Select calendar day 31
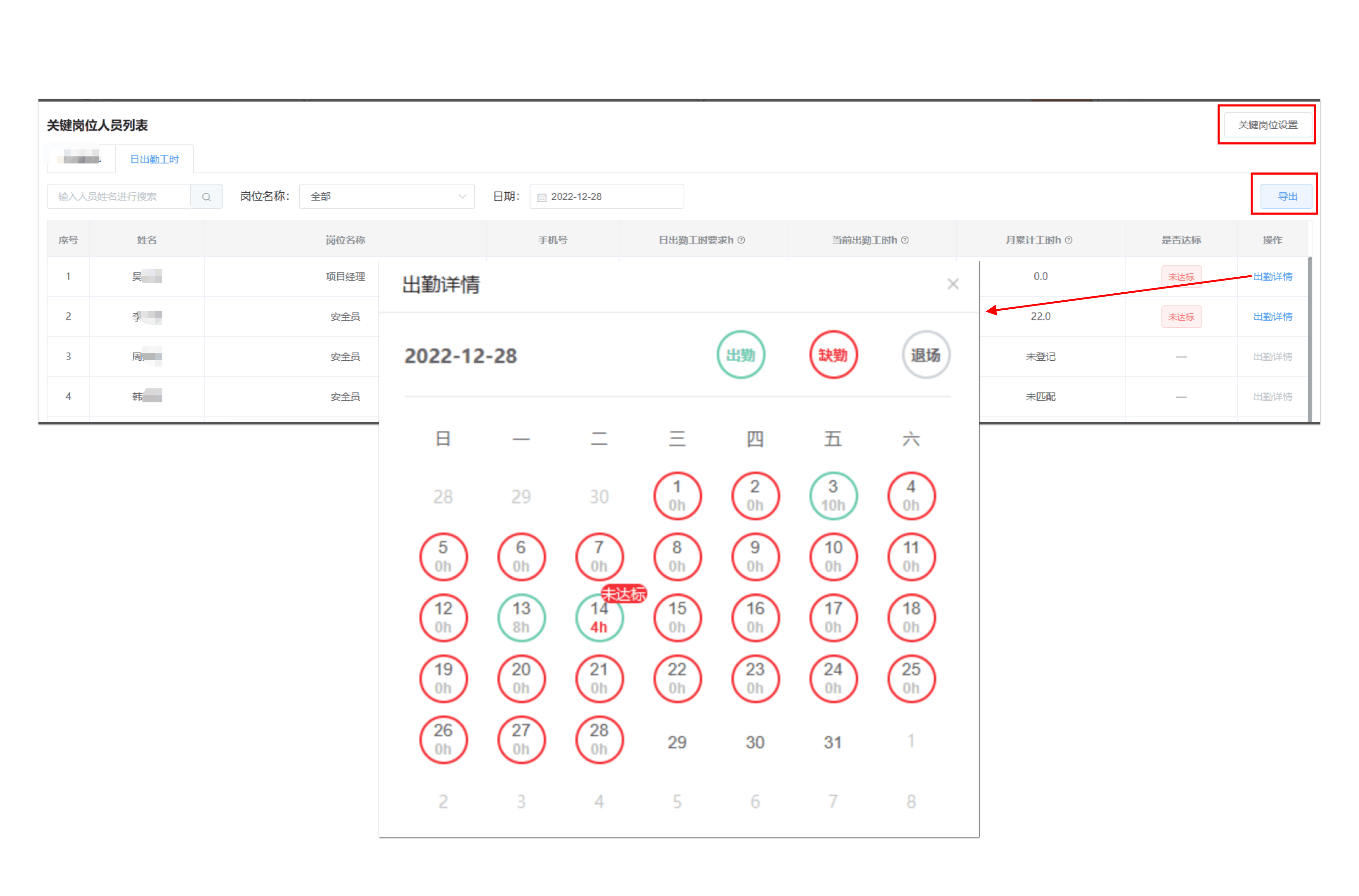This screenshot has height=896, width=1359. pyautogui.click(x=833, y=742)
